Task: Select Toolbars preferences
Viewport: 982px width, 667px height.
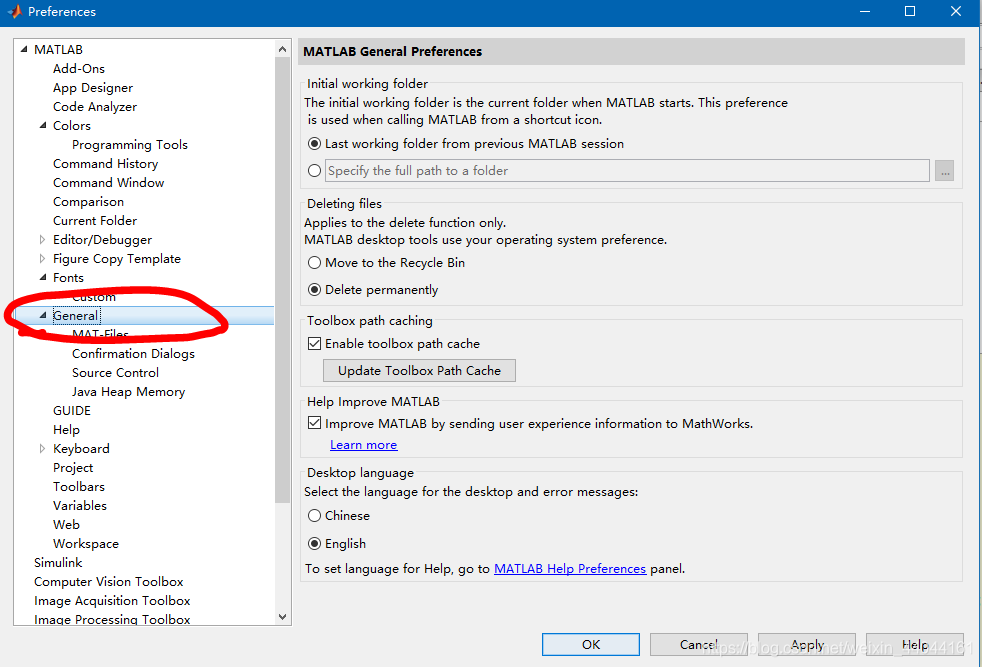Action: click(x=79, y=487)
